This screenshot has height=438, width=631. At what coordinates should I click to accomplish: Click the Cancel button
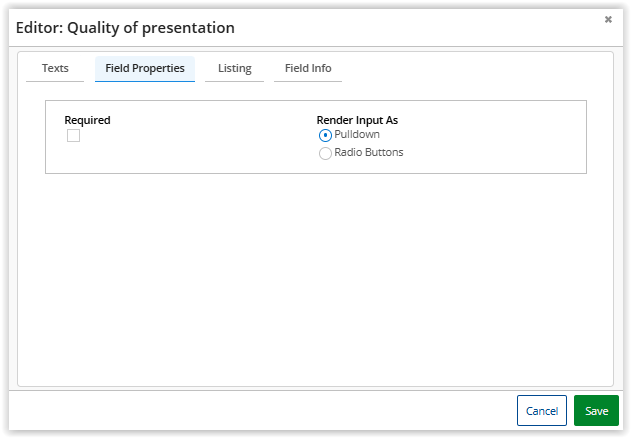pyautogui.click(x=541, y=411)
